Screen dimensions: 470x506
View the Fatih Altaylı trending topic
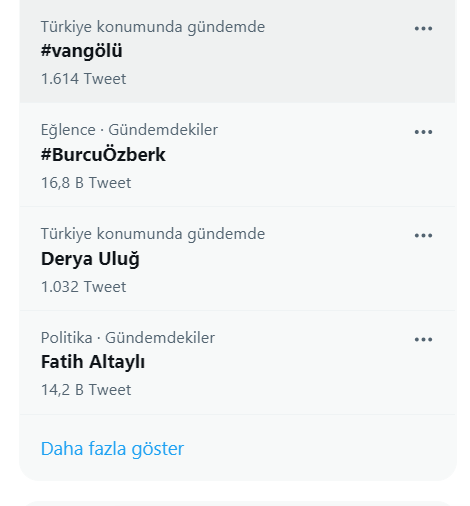(x=93, y=362)
